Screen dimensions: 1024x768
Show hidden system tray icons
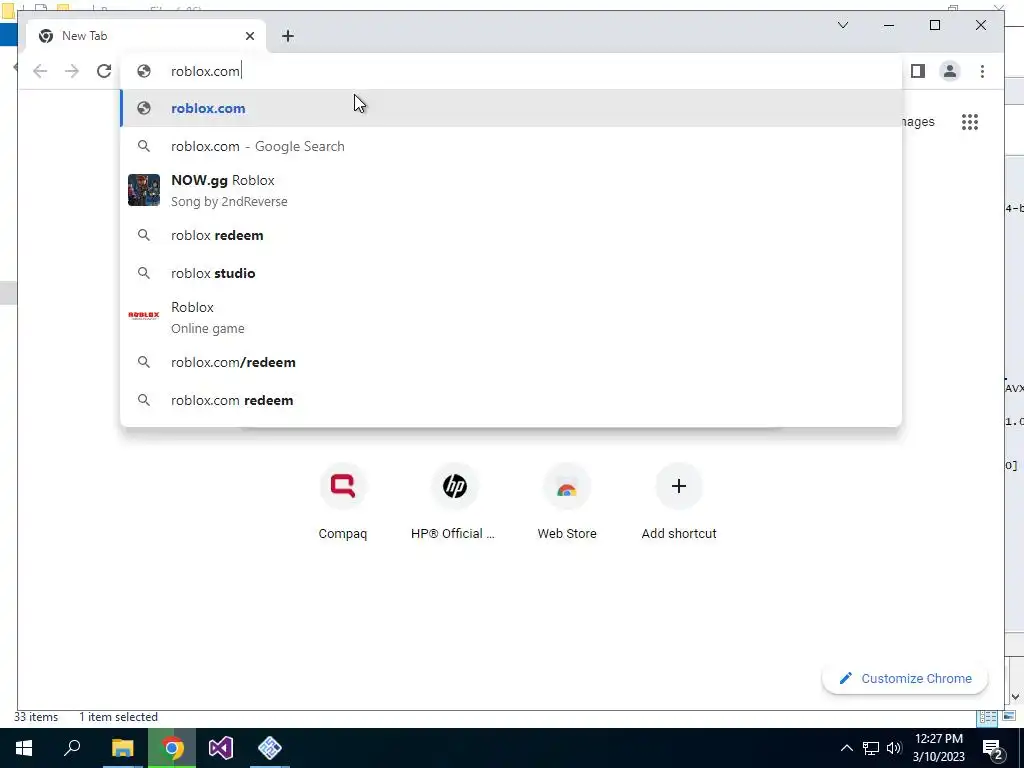[x=846, y=748]
